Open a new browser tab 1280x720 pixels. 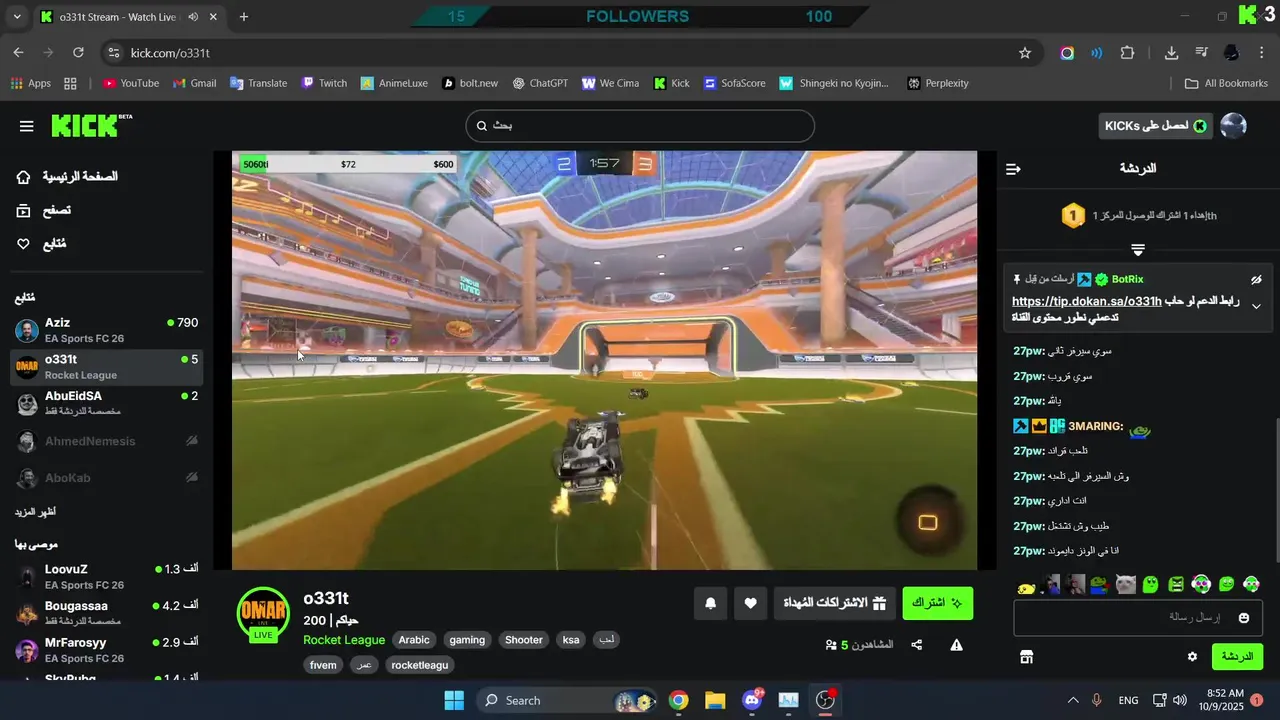click(243, 17)
